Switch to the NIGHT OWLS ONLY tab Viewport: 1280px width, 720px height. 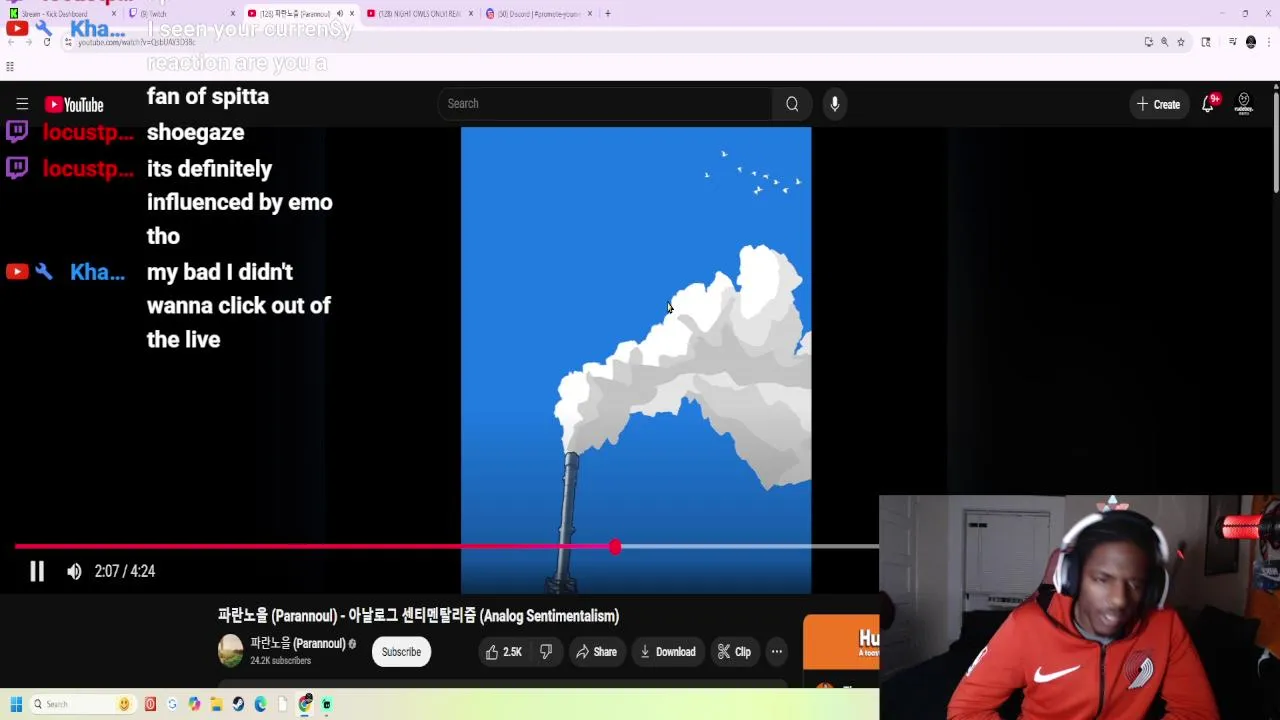[418, 14]
